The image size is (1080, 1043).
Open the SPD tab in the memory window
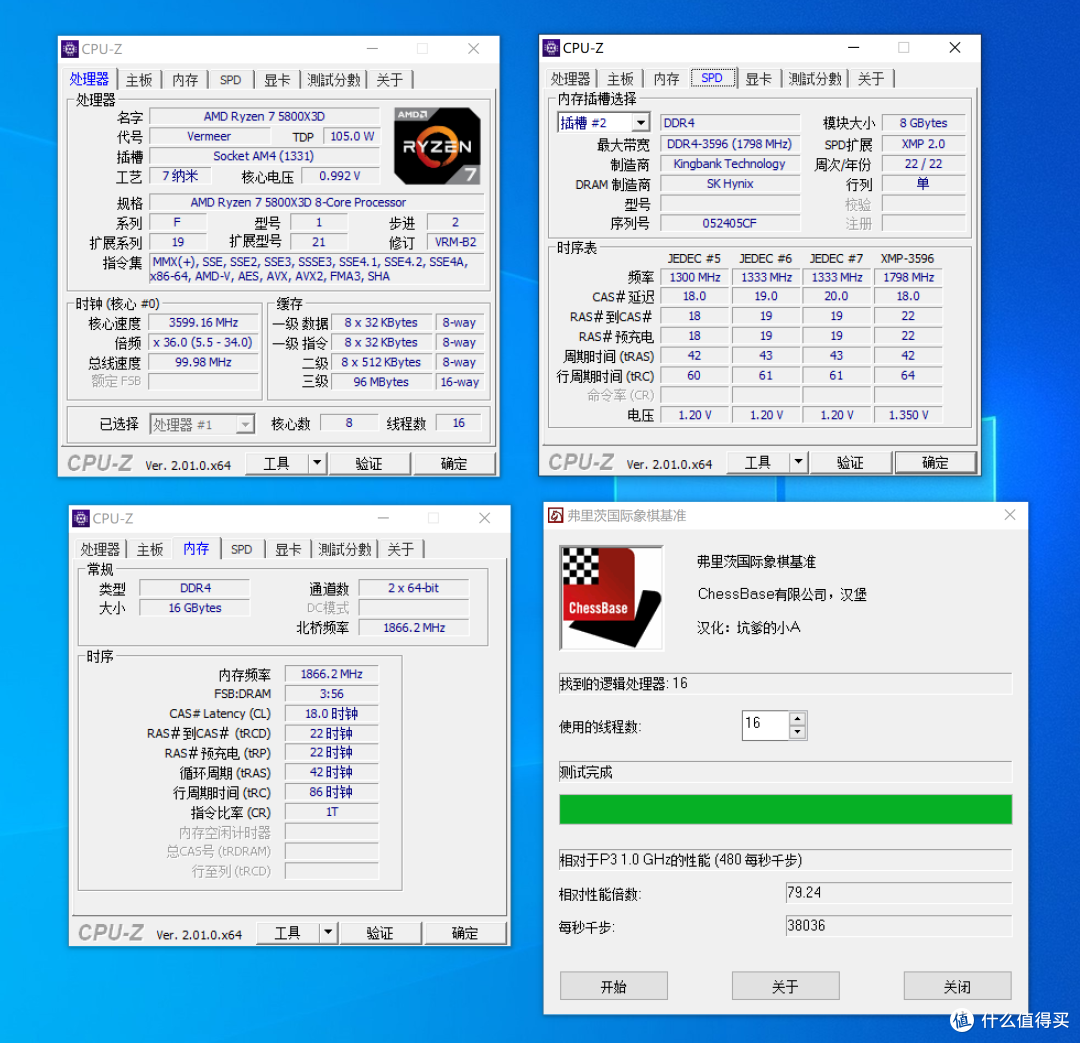coord(242,550)
